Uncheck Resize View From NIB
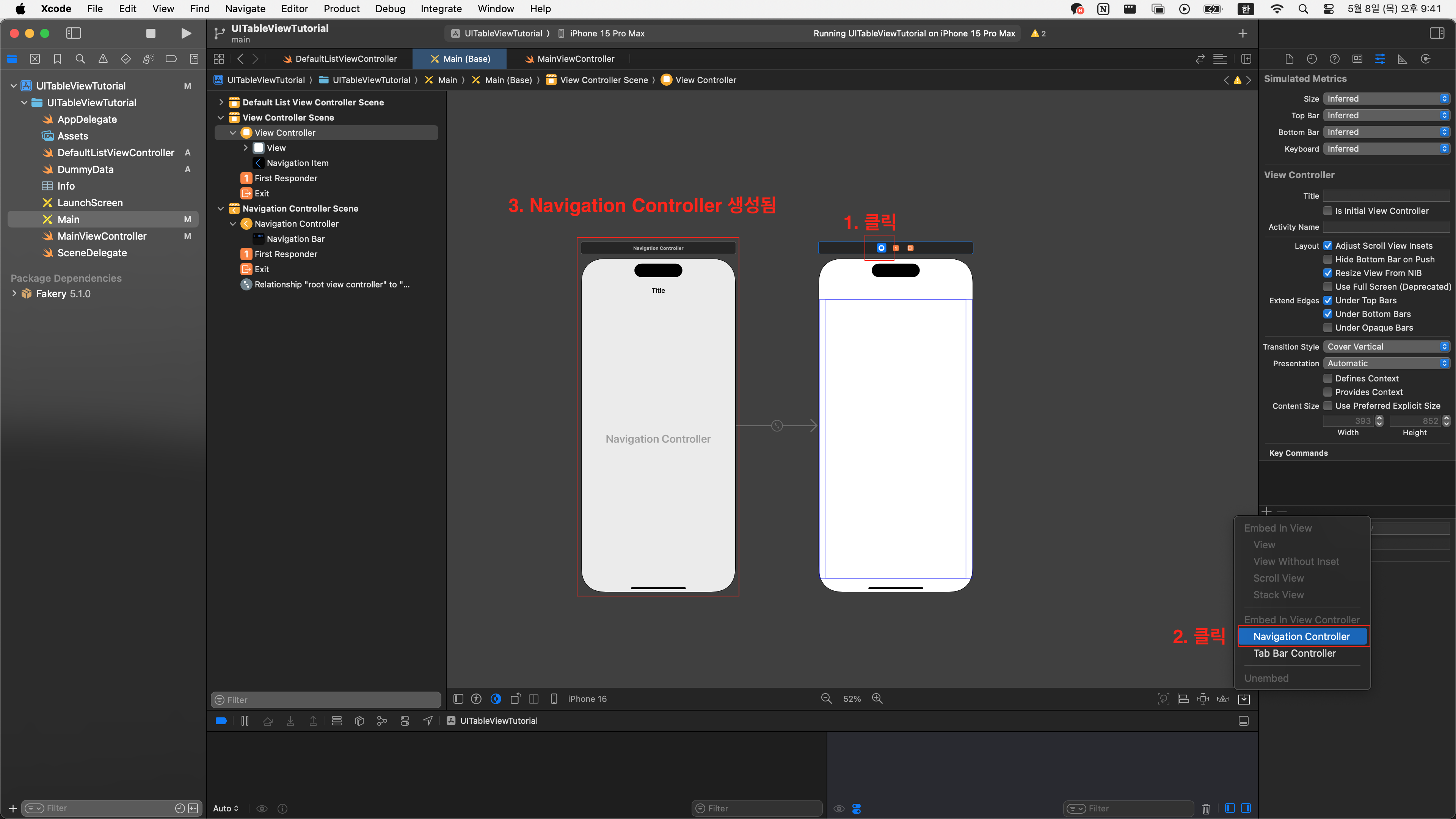 (x=1328, y=273)
